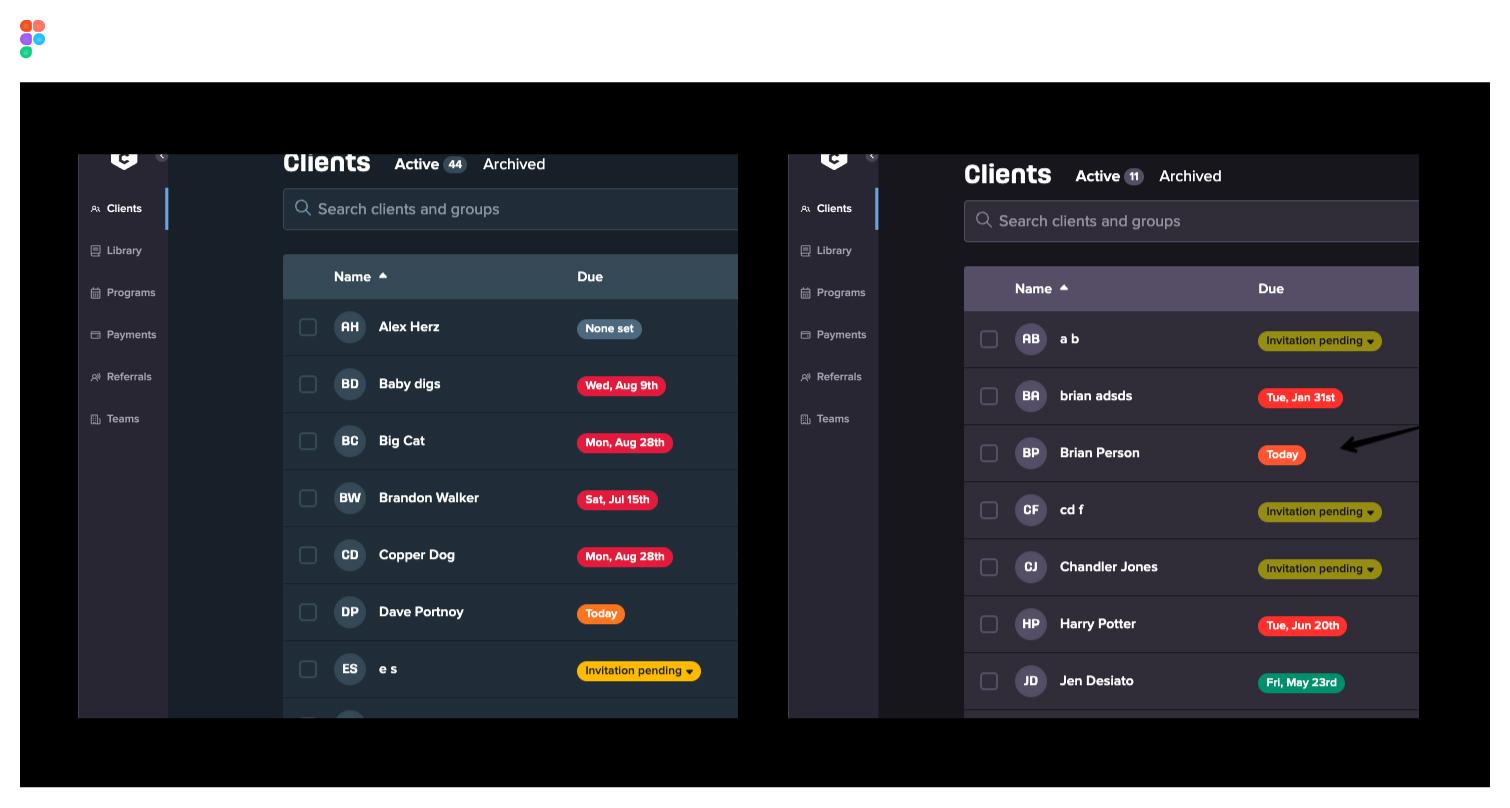
Task: Select the Active 11 tab
Action: [1108, 176]
